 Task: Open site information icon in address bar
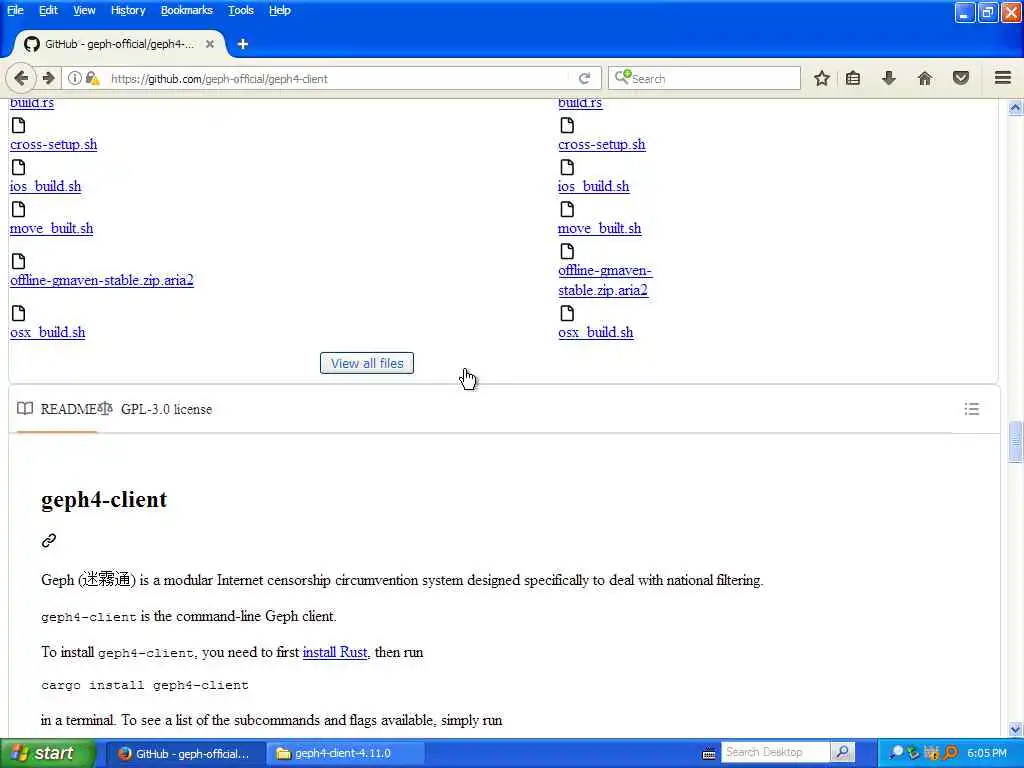75,78
